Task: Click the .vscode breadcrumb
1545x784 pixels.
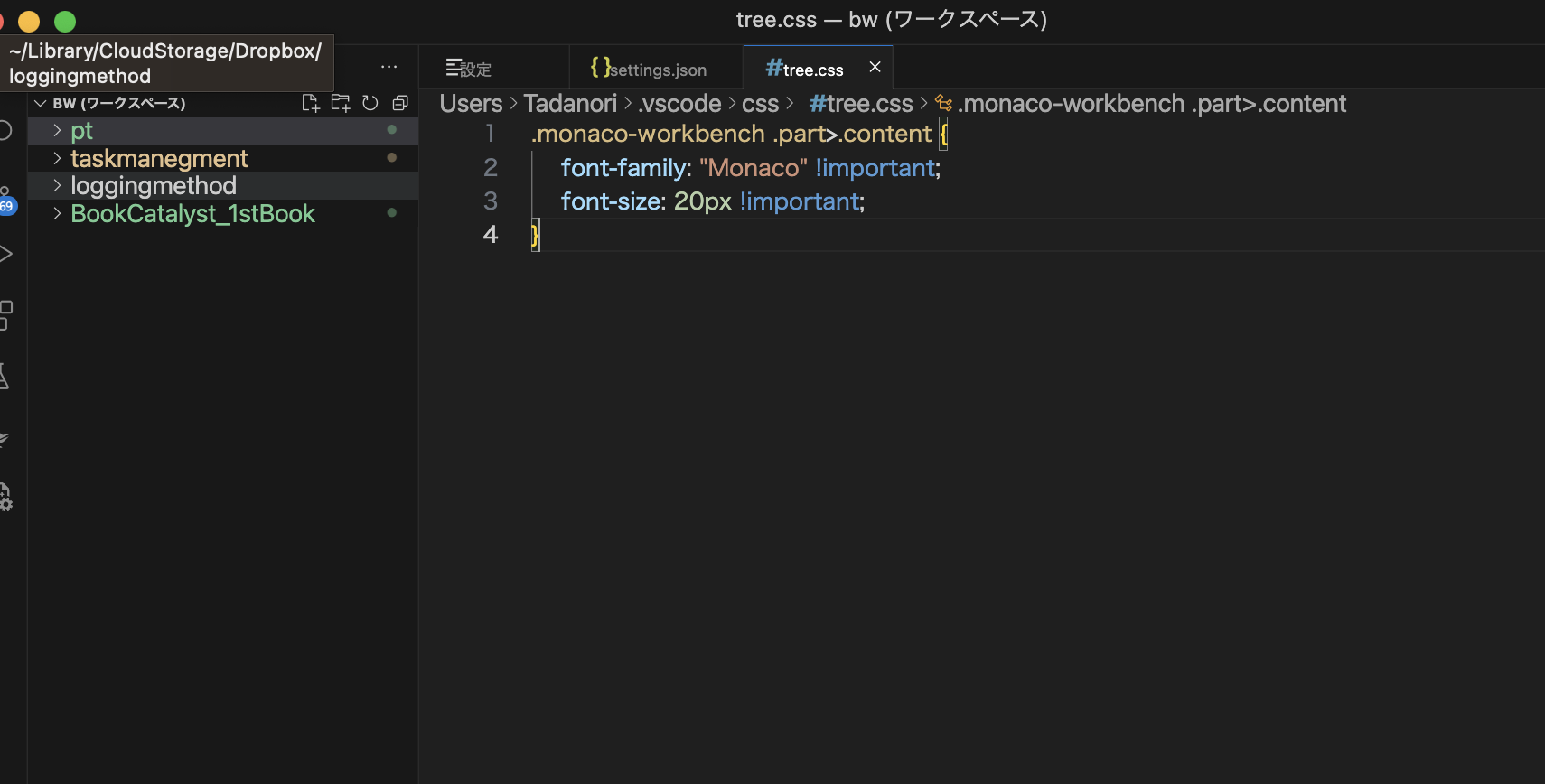Action: 679,104
